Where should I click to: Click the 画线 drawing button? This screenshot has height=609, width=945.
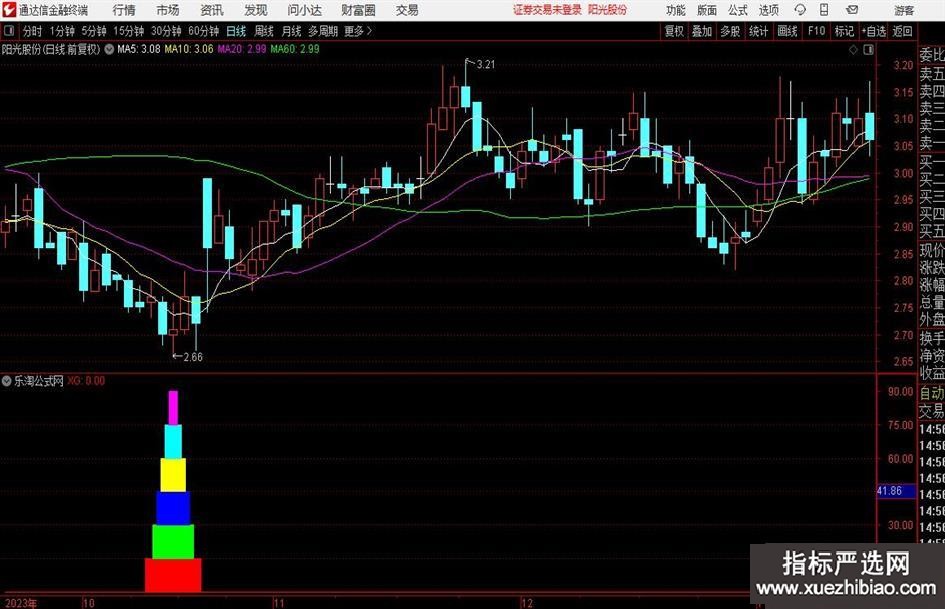(787, 31)
